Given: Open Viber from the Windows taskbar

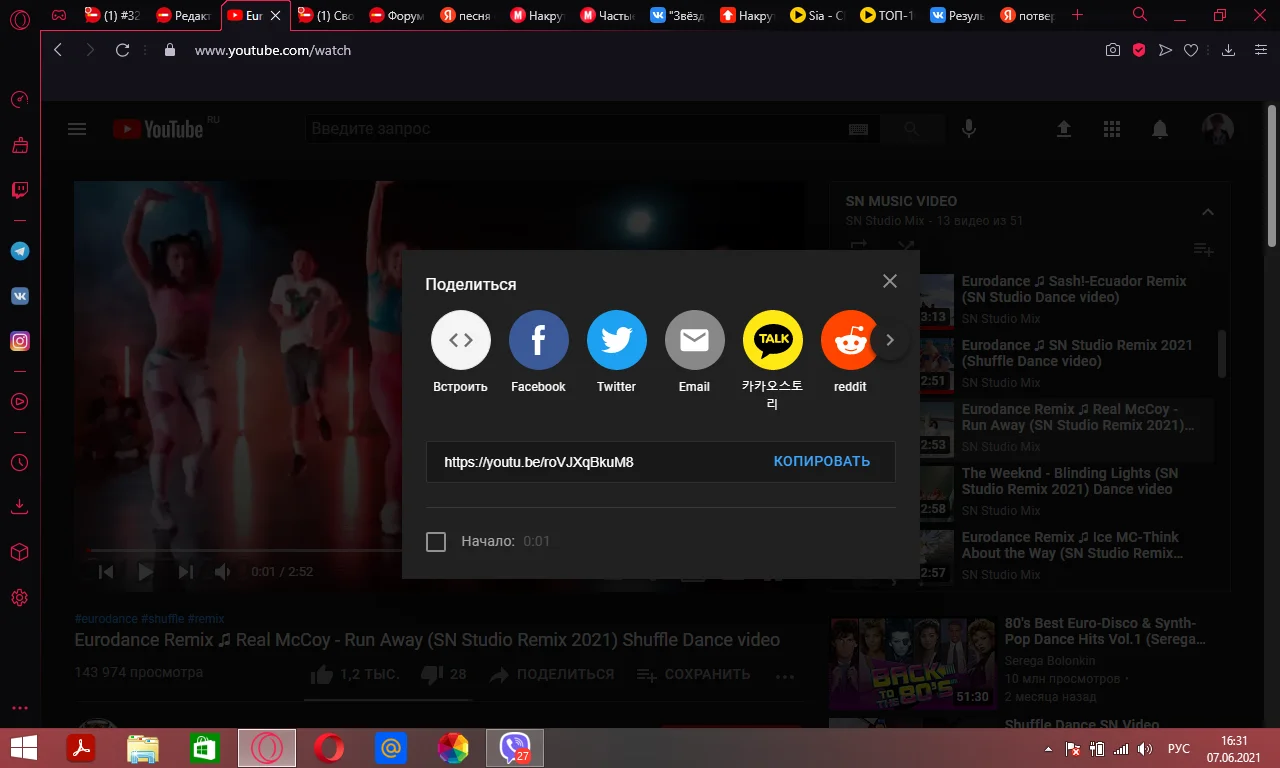Looking at the screenshot, I should 515,748.
